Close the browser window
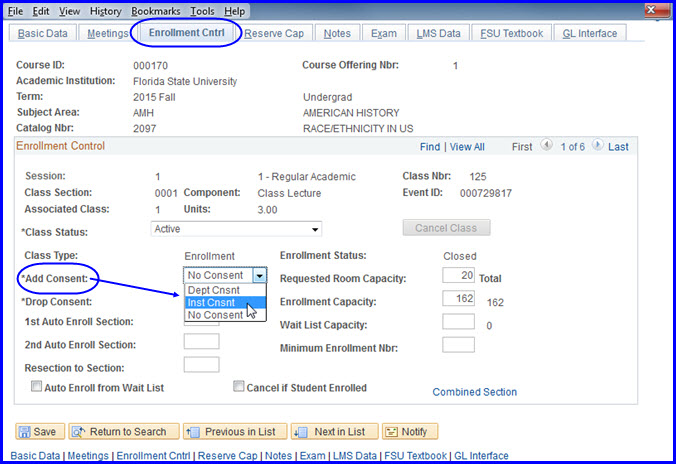676x464 pixels. [654, 11]
